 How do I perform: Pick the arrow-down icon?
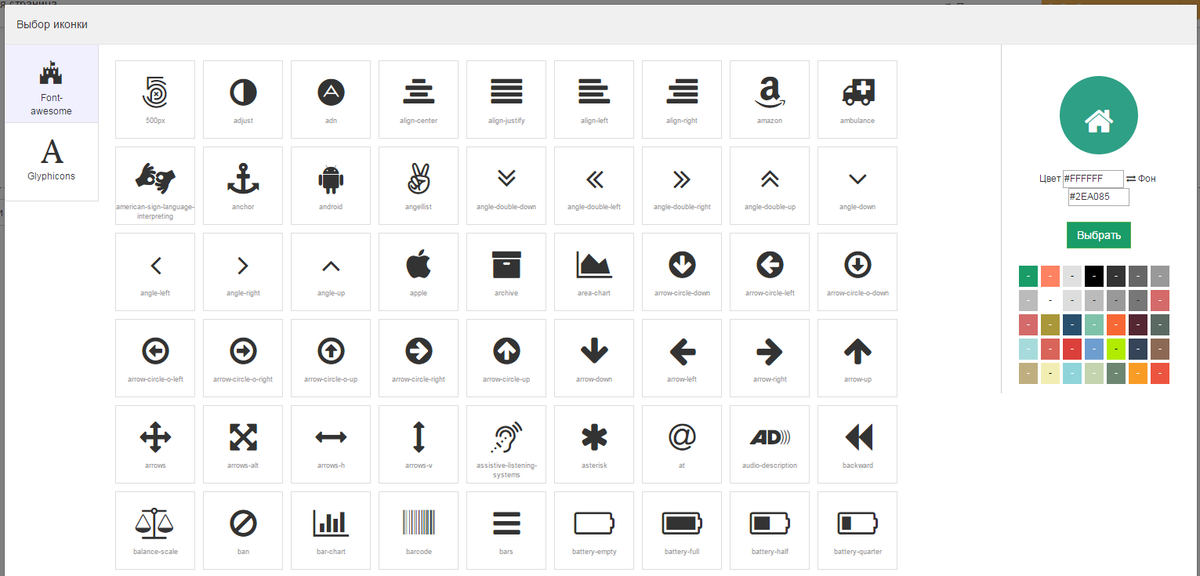click(x=594, y=358)
